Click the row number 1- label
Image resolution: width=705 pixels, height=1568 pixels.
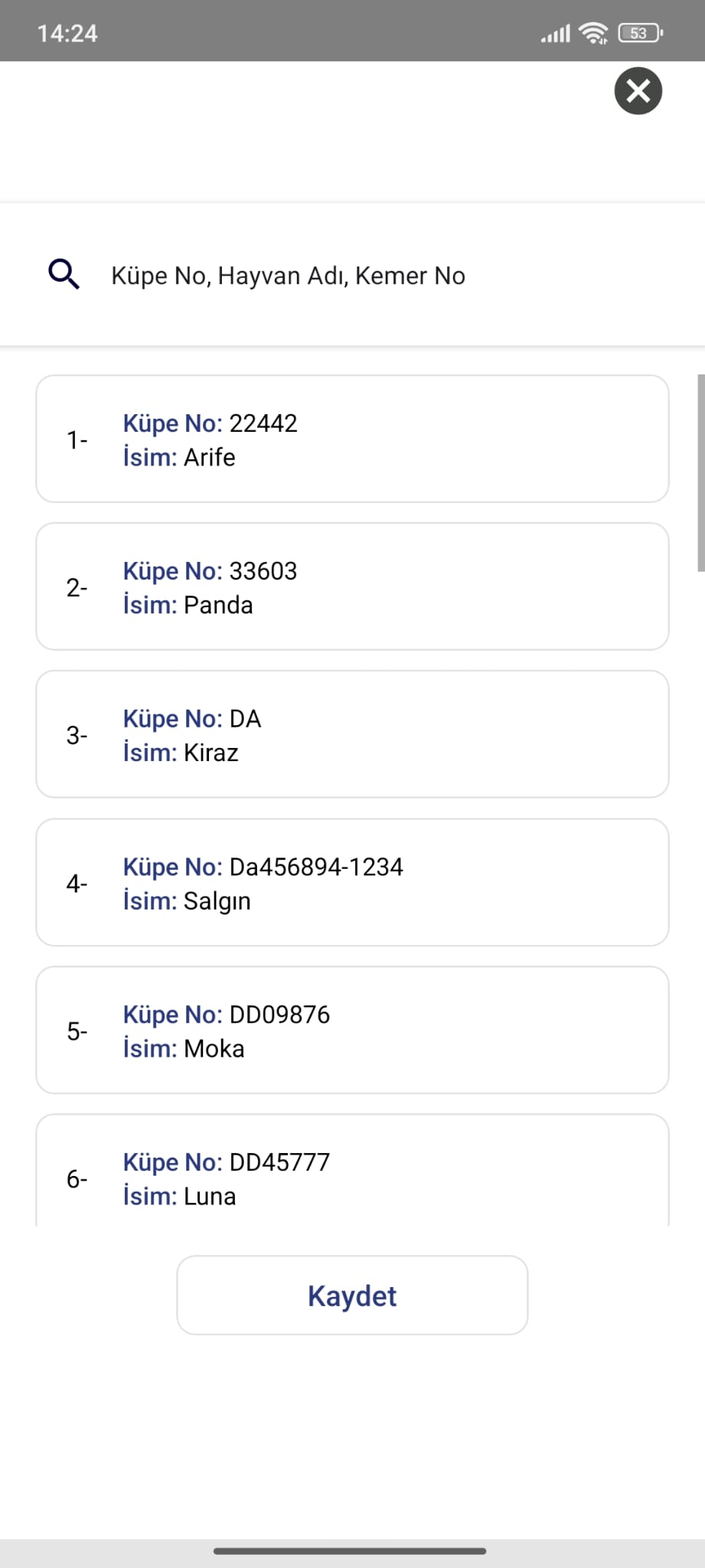[77, 440]
